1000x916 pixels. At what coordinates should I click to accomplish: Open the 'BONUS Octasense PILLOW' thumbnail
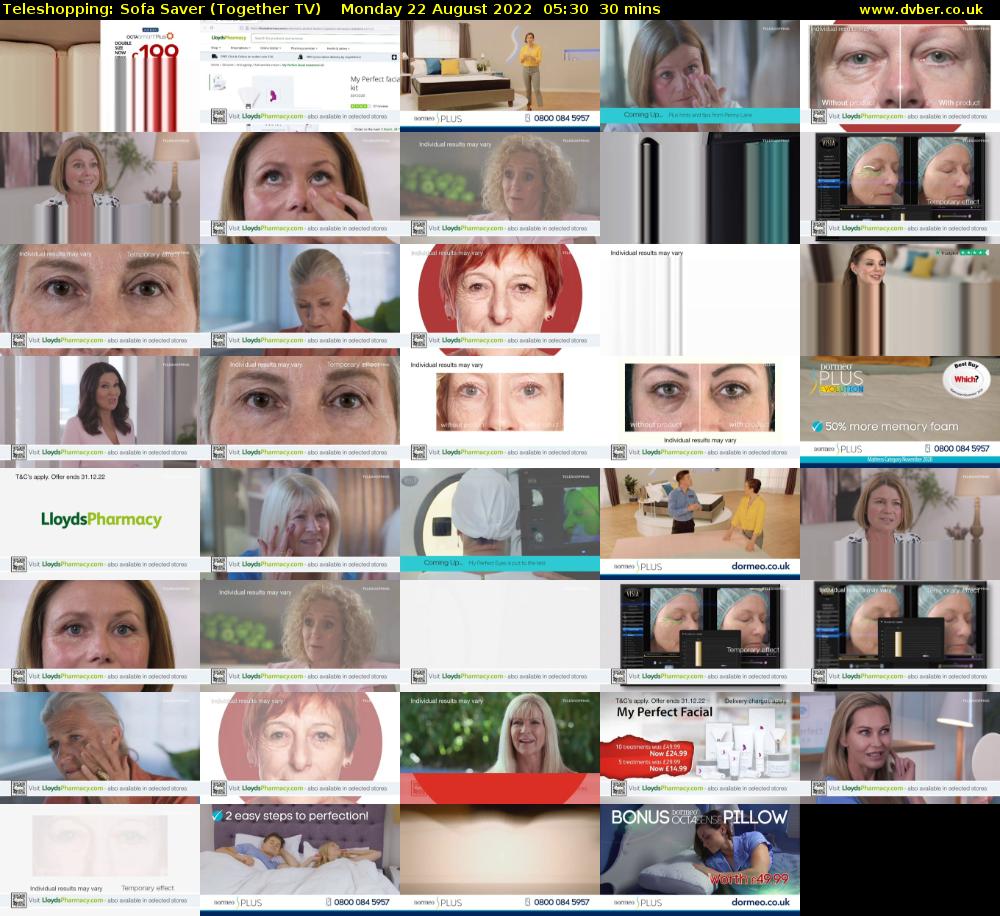[700, 860]
